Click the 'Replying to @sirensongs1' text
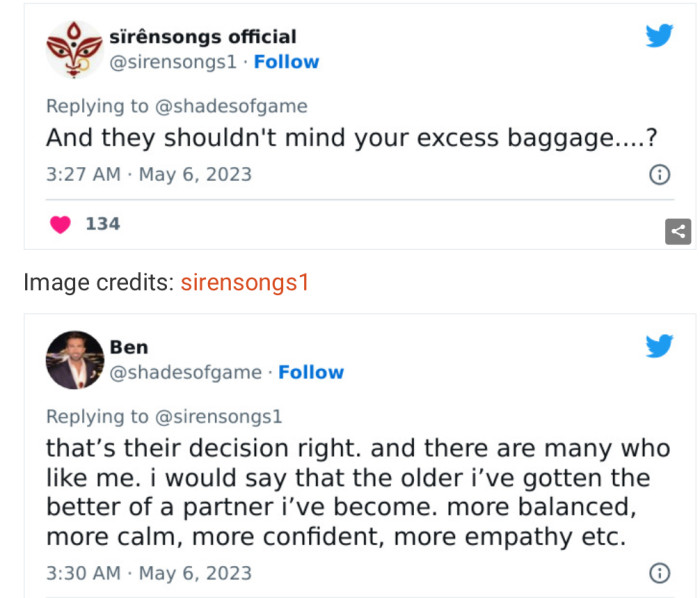700x598 pixels. click(x=164, y=417)
